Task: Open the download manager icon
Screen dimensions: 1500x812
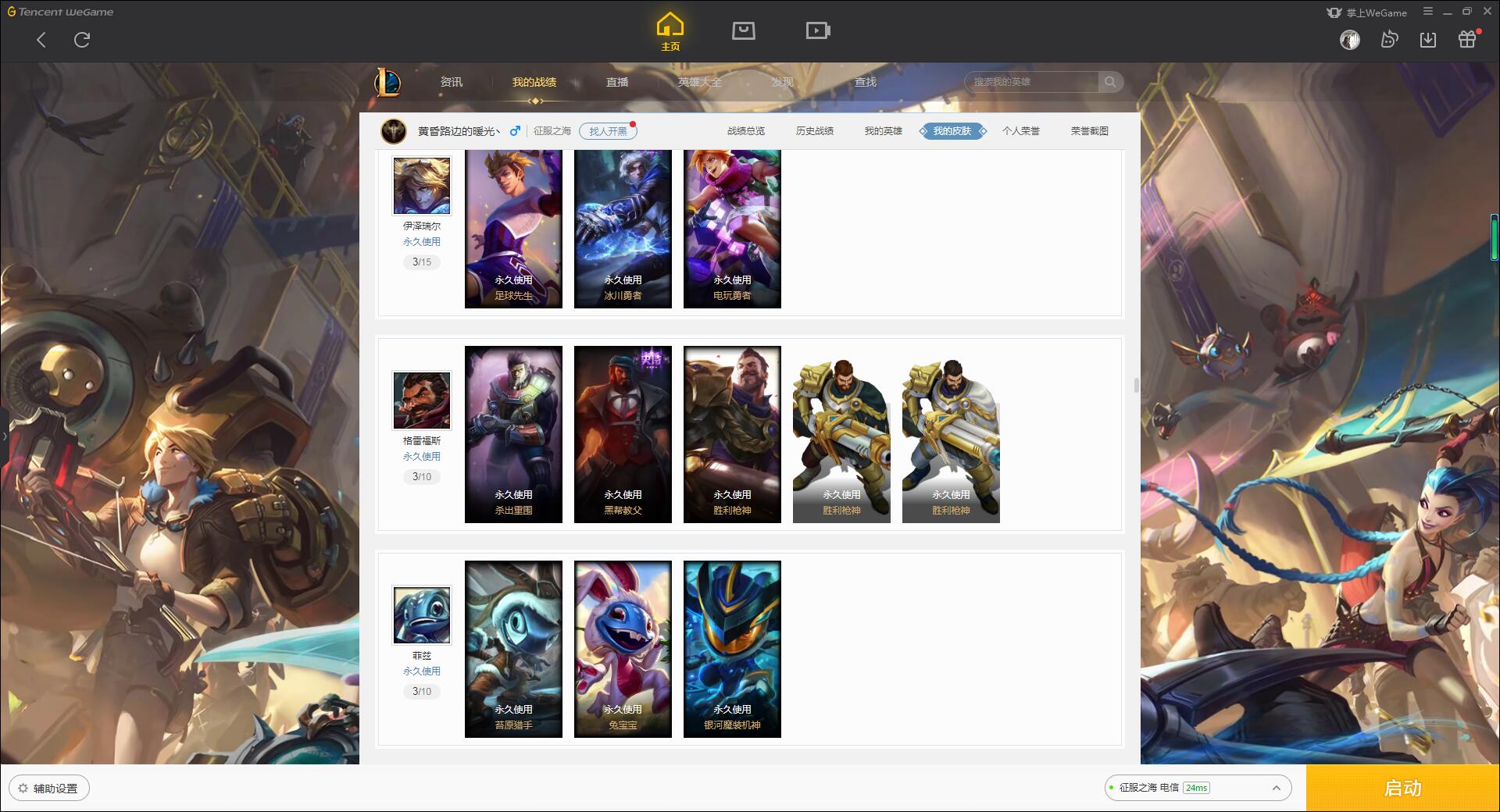Action: click(1428, 39)
